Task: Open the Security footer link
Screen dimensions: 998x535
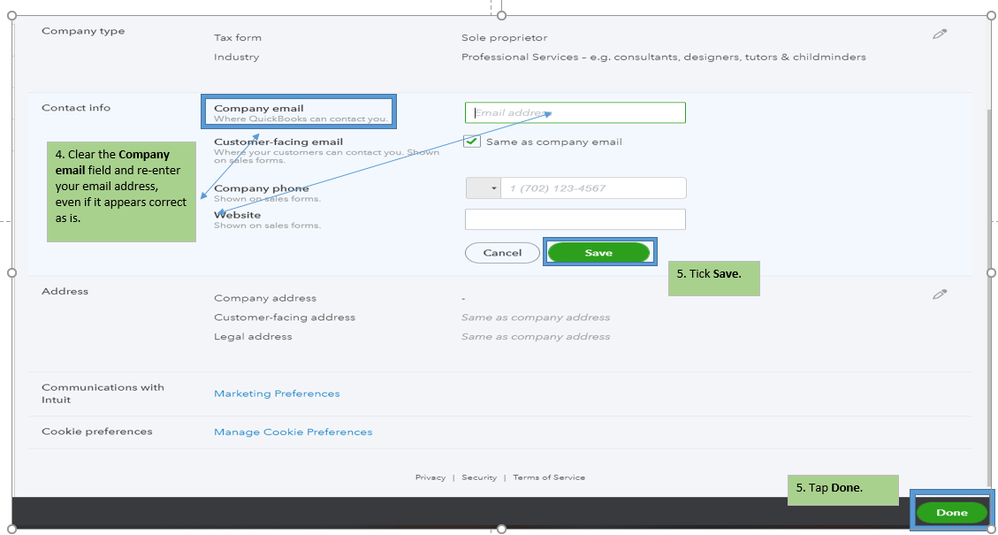Action: (x=479, y=477)
